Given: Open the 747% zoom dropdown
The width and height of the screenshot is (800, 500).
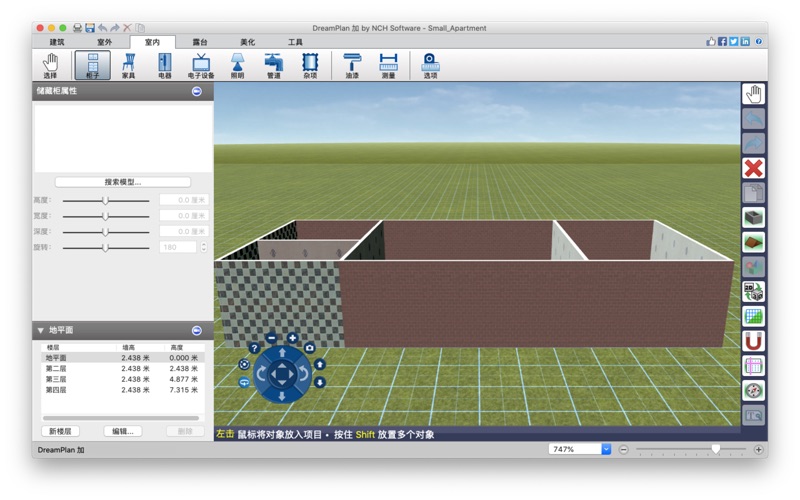Looking at the screenshot, I should [x=606, y=449].
